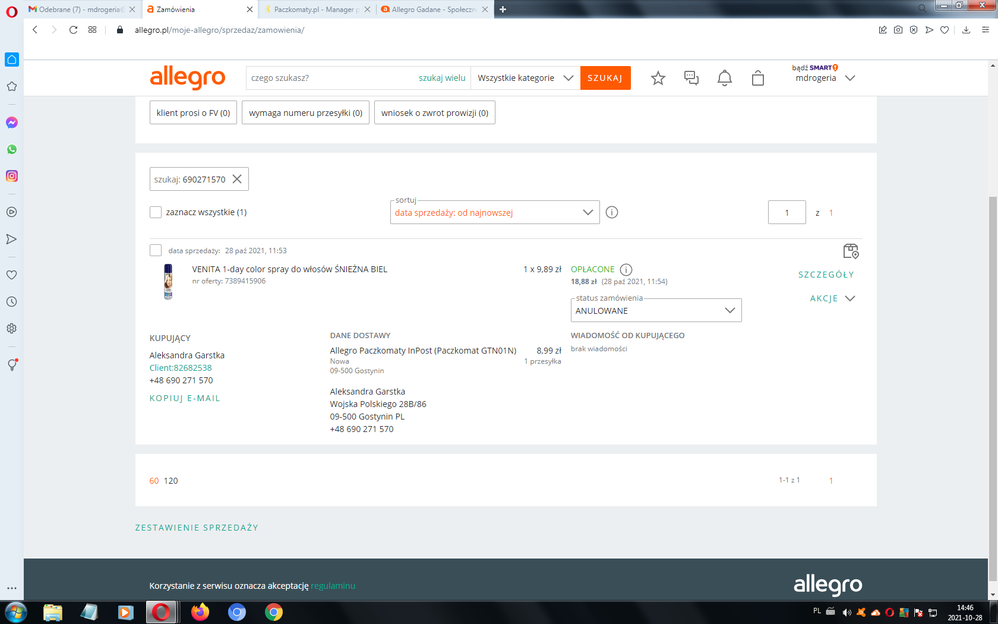The width and height of the screenshot is (998, 624).
Task: Click the 'czego szukasz?' search field
Action: [x=331, y=78]
